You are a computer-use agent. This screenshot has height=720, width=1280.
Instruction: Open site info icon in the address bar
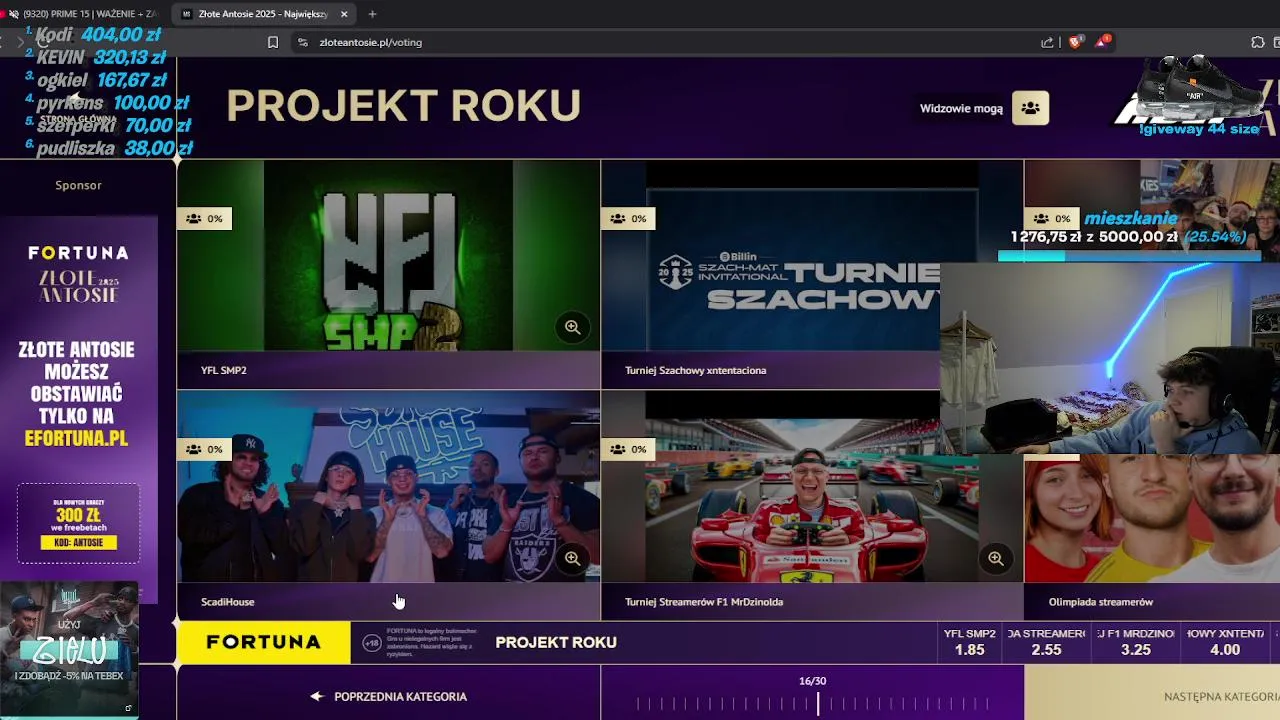coord(303,42)
